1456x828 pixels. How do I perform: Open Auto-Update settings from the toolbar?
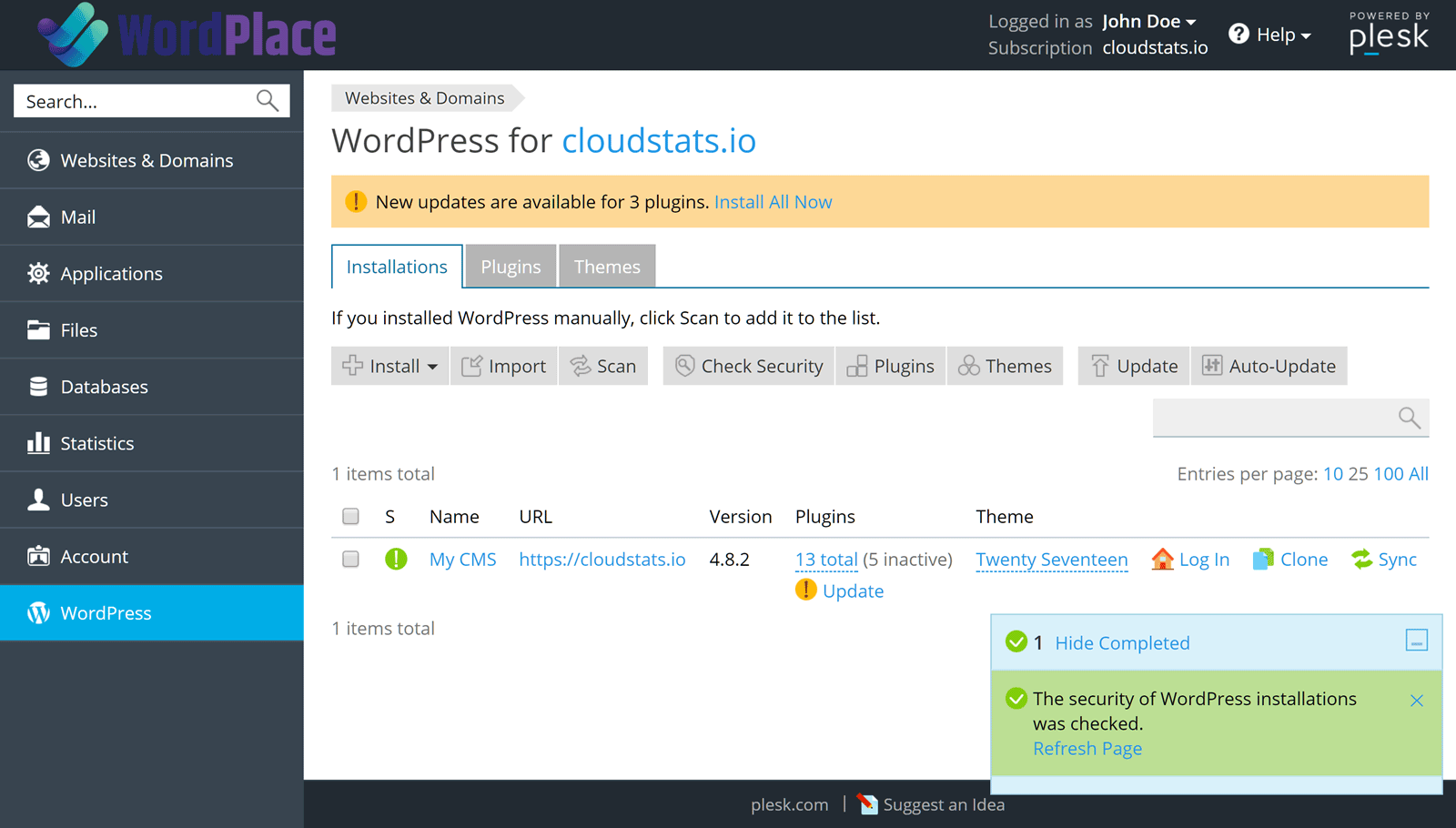pos(1269,366)
